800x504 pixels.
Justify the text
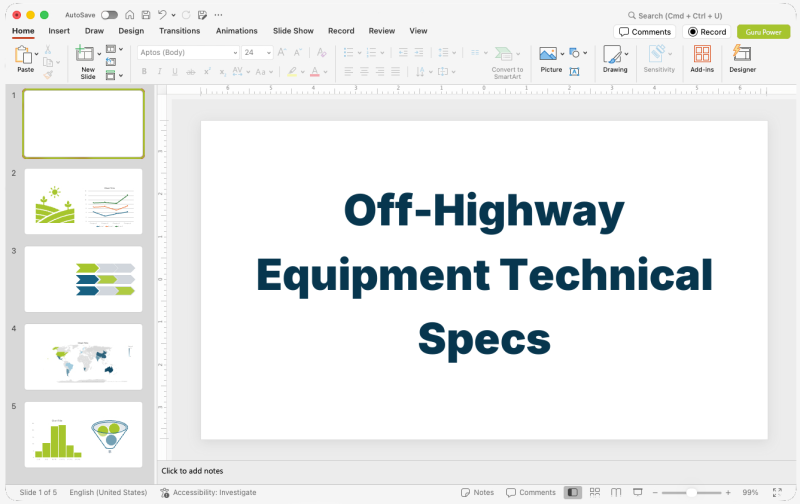click(396, 71)
